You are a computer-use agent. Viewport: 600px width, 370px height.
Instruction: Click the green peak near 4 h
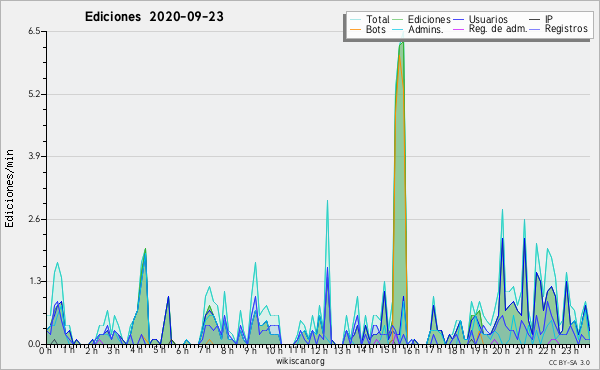145,297
